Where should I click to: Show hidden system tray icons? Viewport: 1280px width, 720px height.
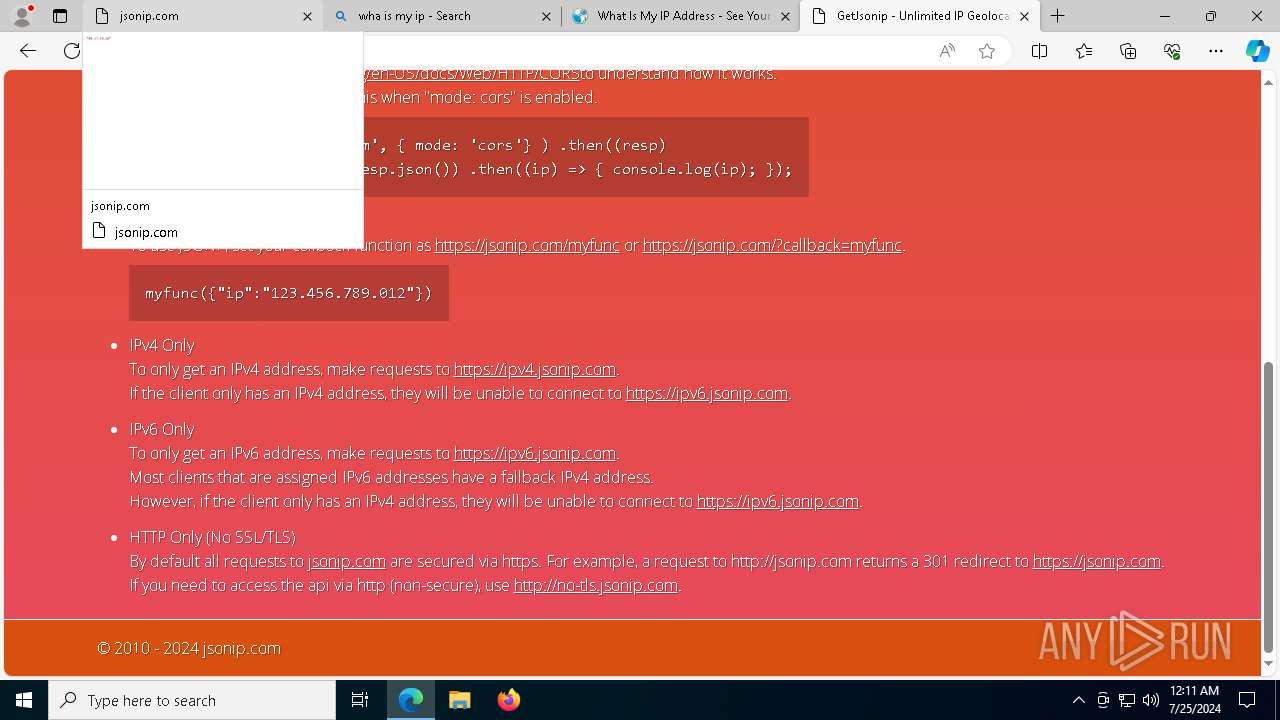[x=1078, y=700]
